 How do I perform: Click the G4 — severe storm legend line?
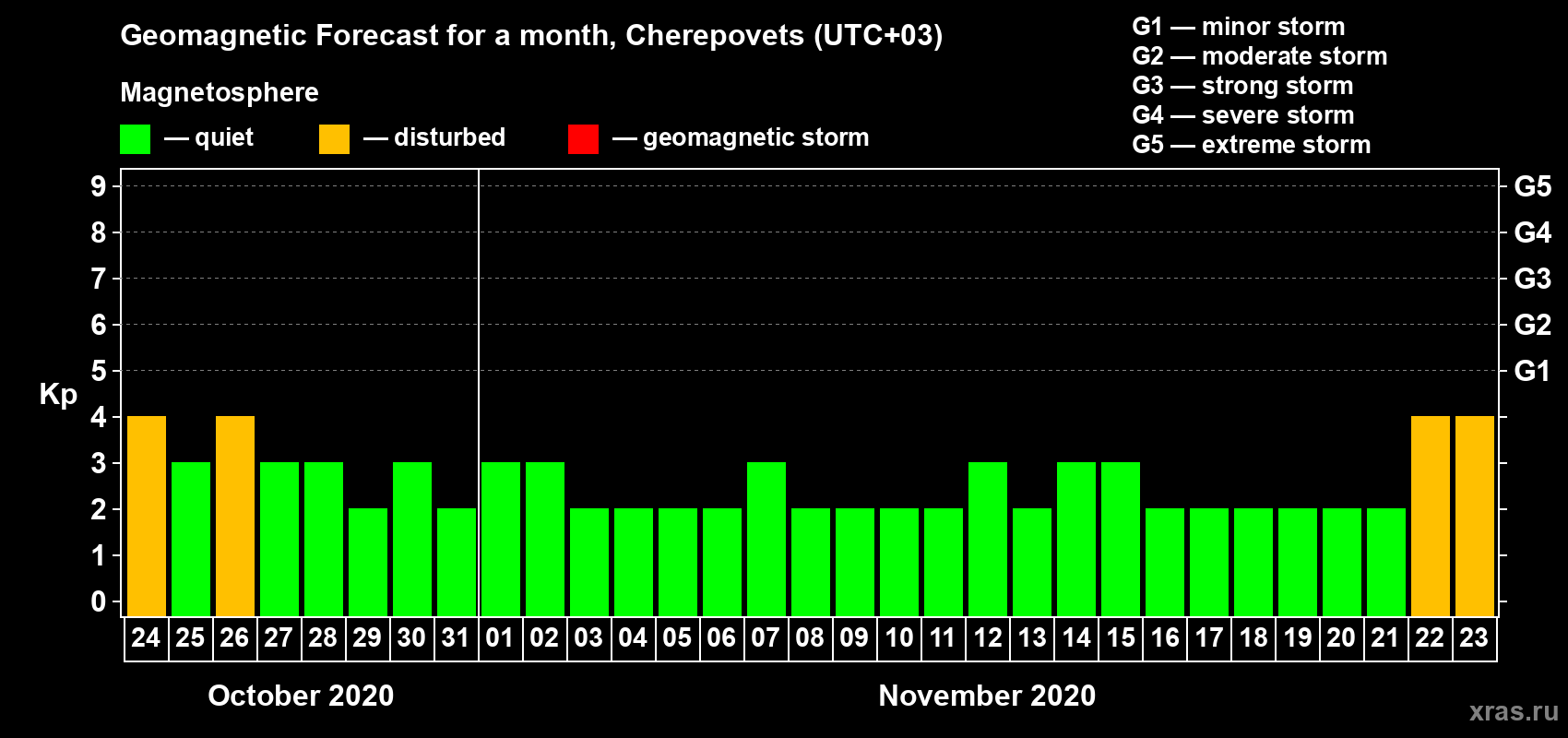click(x=1243, y=115)
